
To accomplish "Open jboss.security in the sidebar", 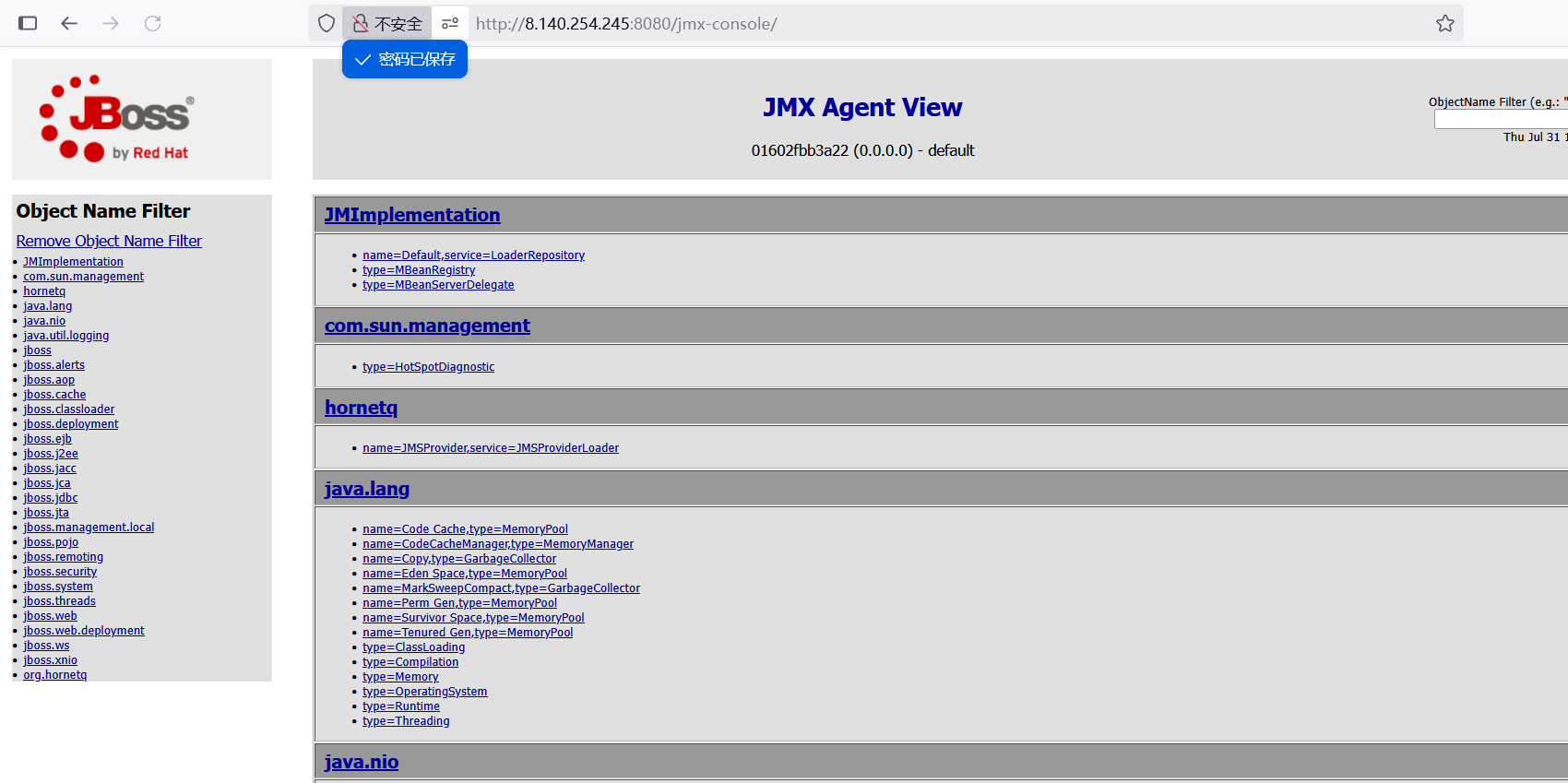I will click(x=60, y=572).
